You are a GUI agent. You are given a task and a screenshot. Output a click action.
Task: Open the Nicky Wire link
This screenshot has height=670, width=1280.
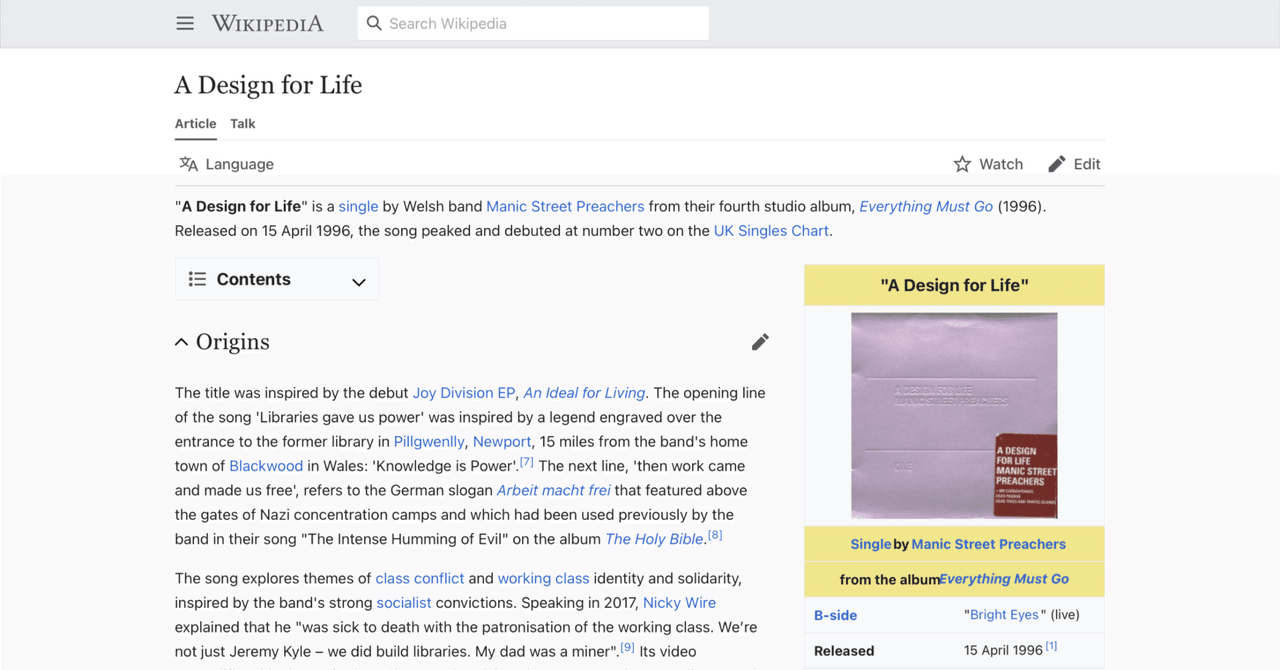[x=679, y=603]
